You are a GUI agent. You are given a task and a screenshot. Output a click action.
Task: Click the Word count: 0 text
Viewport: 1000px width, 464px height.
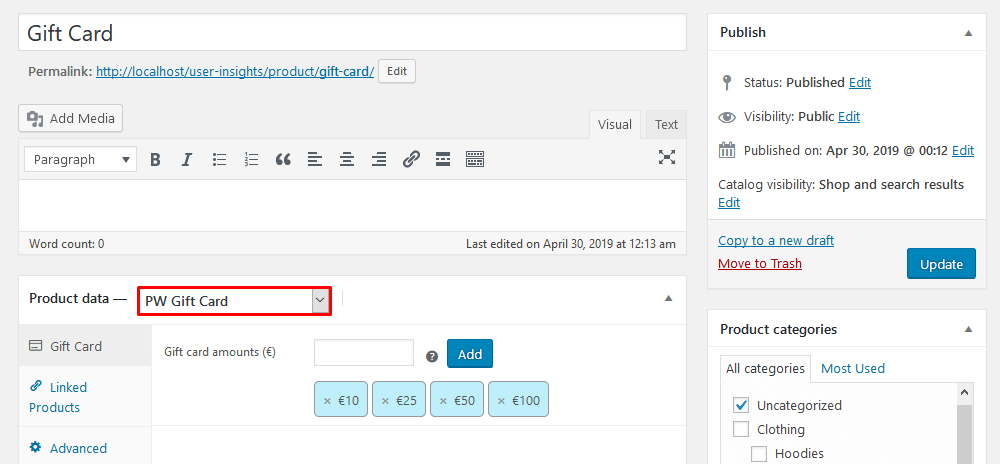point(66,243)
